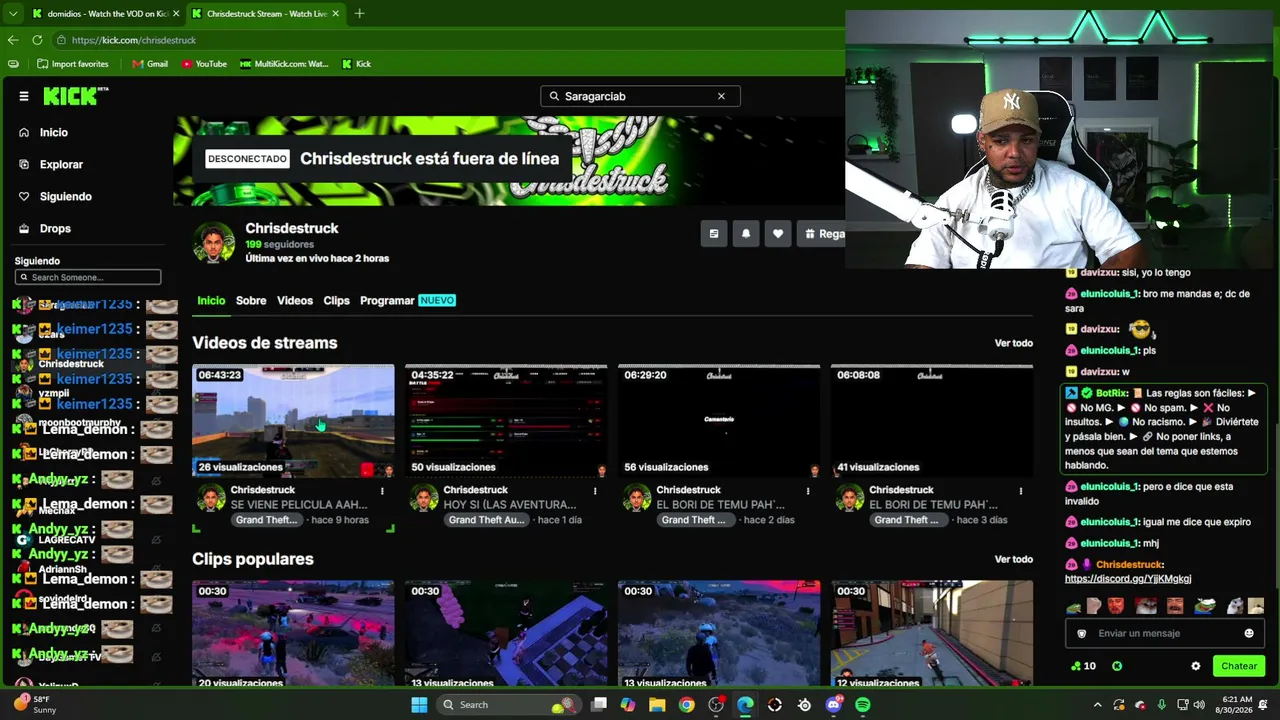This screenshot has width=1280, height=720.
Task: Click the shield icon in message box
Action: [x=1081, y=633]
